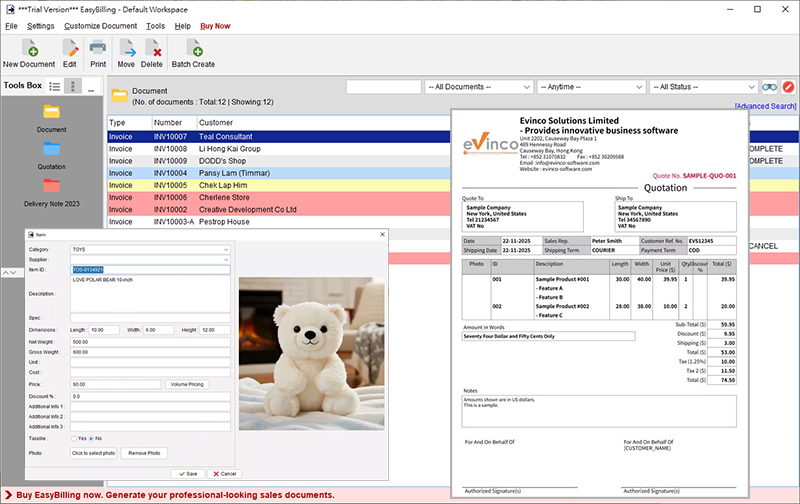Click the Customer column header

323,123
